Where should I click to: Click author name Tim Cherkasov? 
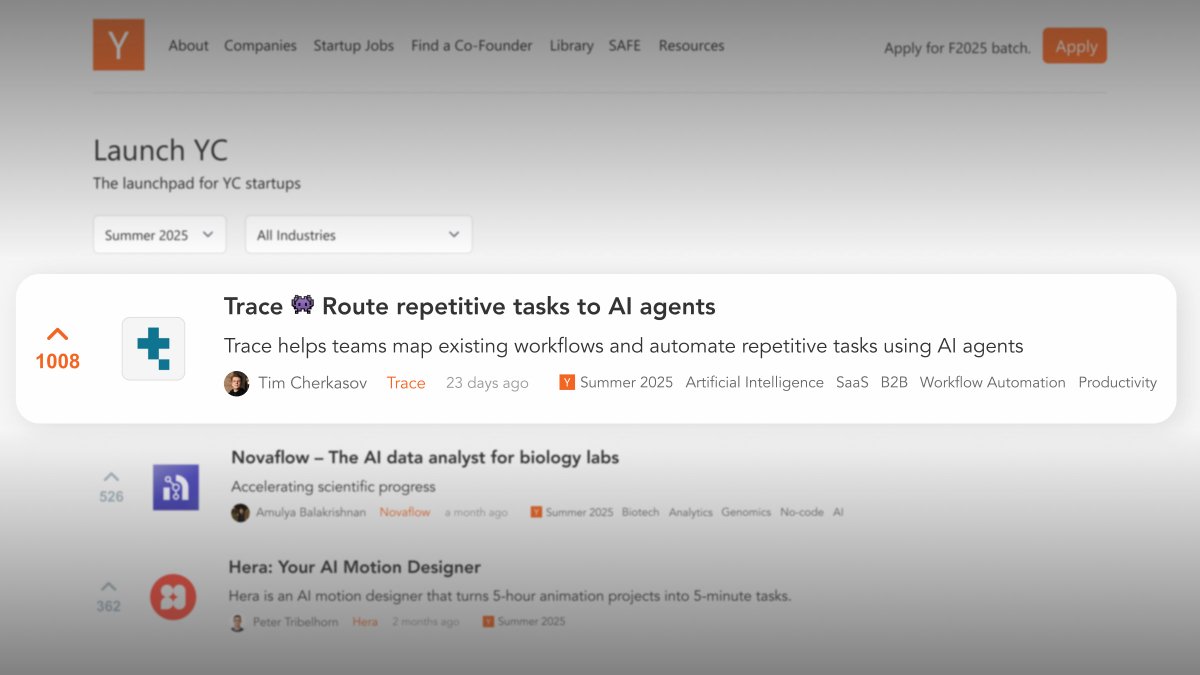312,383
